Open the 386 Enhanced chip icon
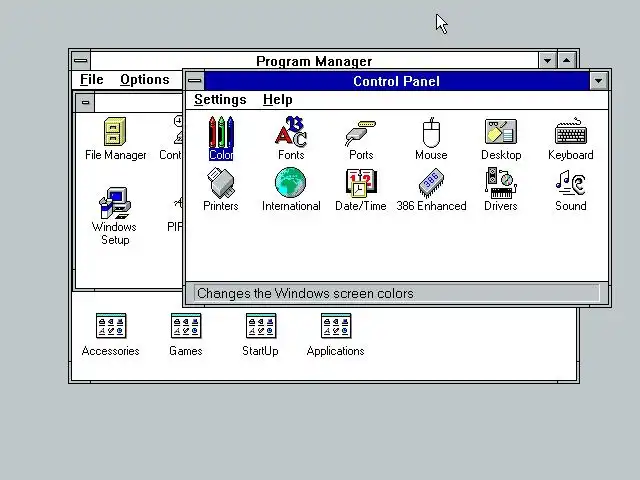640x480 pixels. pos(431,189)
